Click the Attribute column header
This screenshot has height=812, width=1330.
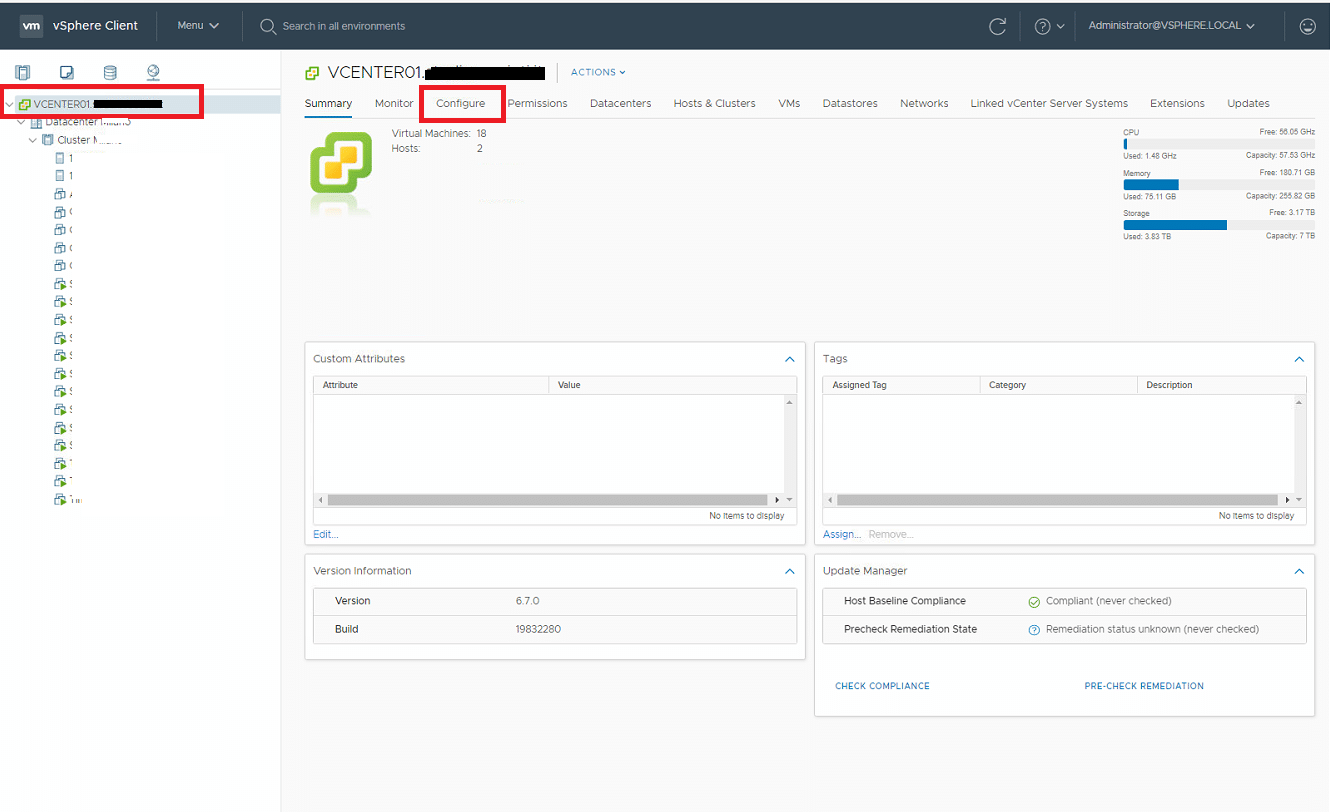coord(431,385)
